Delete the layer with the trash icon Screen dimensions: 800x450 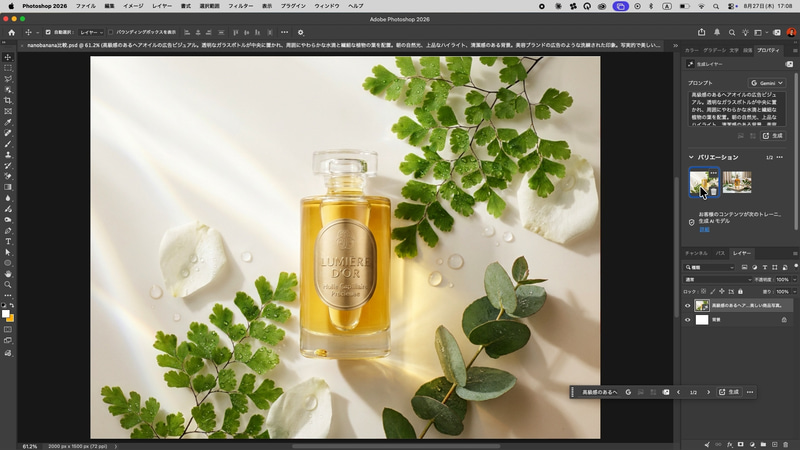click(786, 445)
